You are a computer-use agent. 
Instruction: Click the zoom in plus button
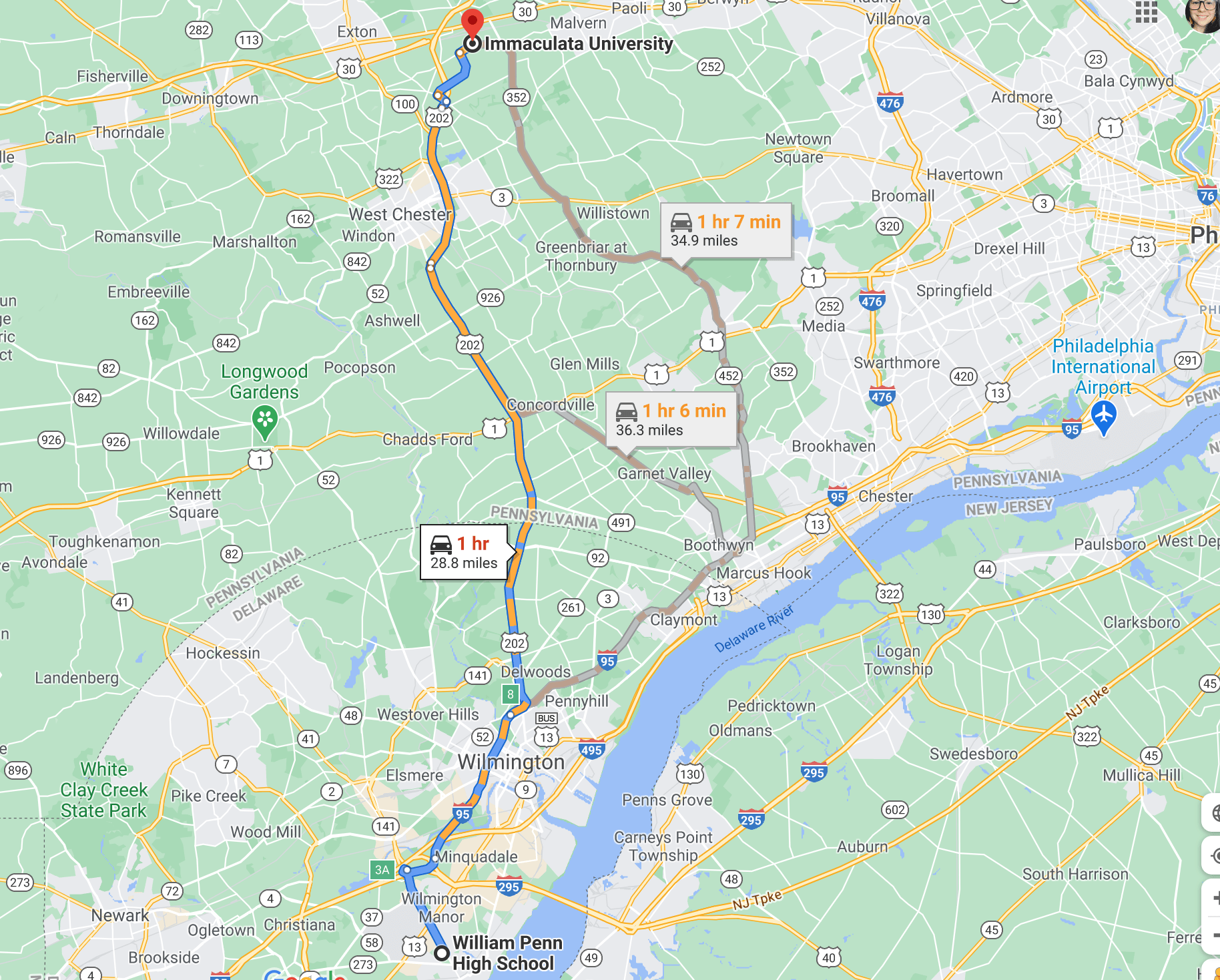1213,899
